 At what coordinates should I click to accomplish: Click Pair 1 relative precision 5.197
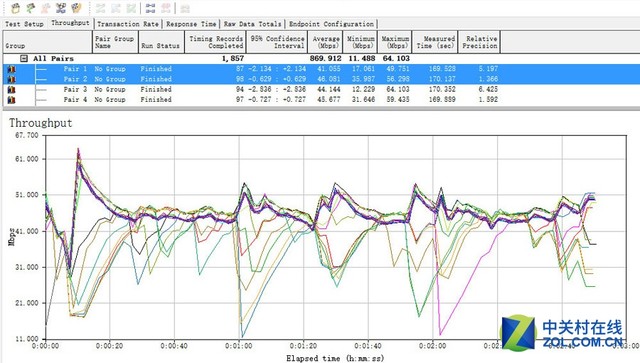(x=488, y=69)
